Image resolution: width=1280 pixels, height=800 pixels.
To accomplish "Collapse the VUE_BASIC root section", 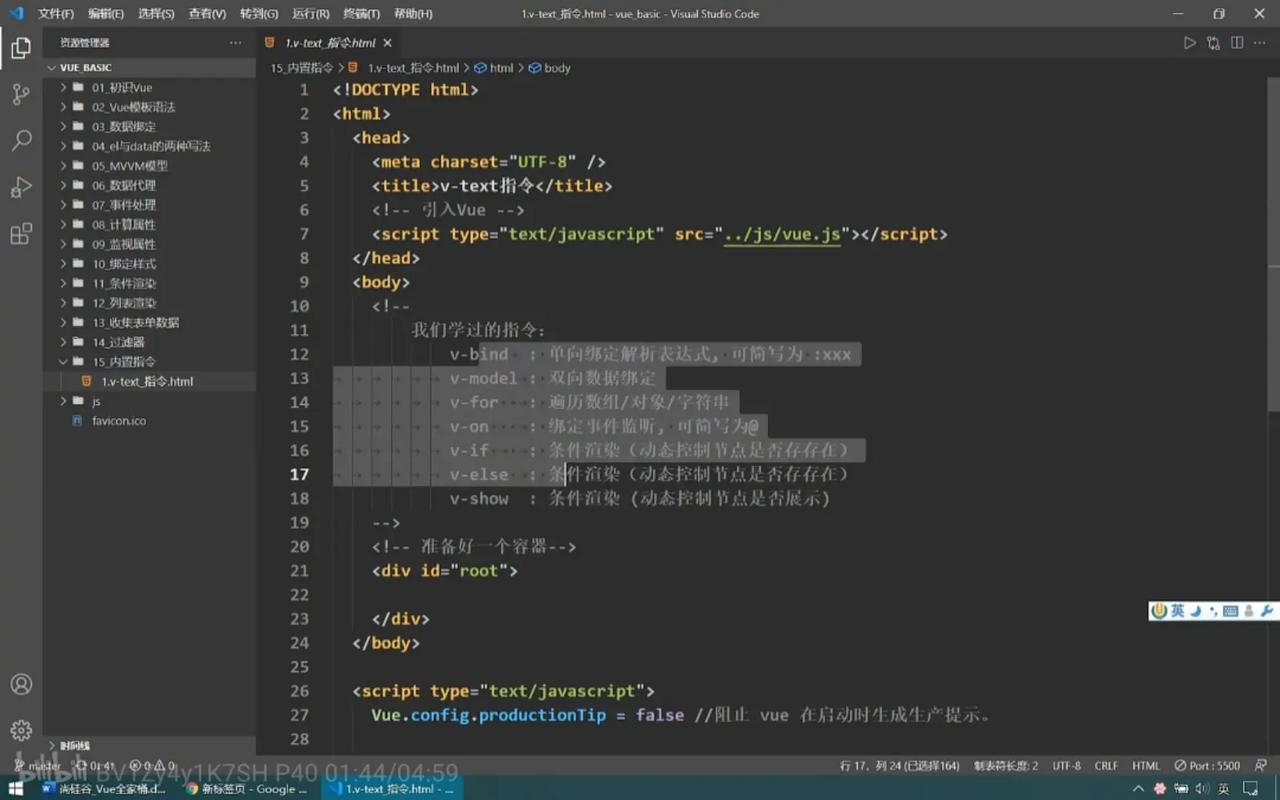I will click(x=150, y=68).
